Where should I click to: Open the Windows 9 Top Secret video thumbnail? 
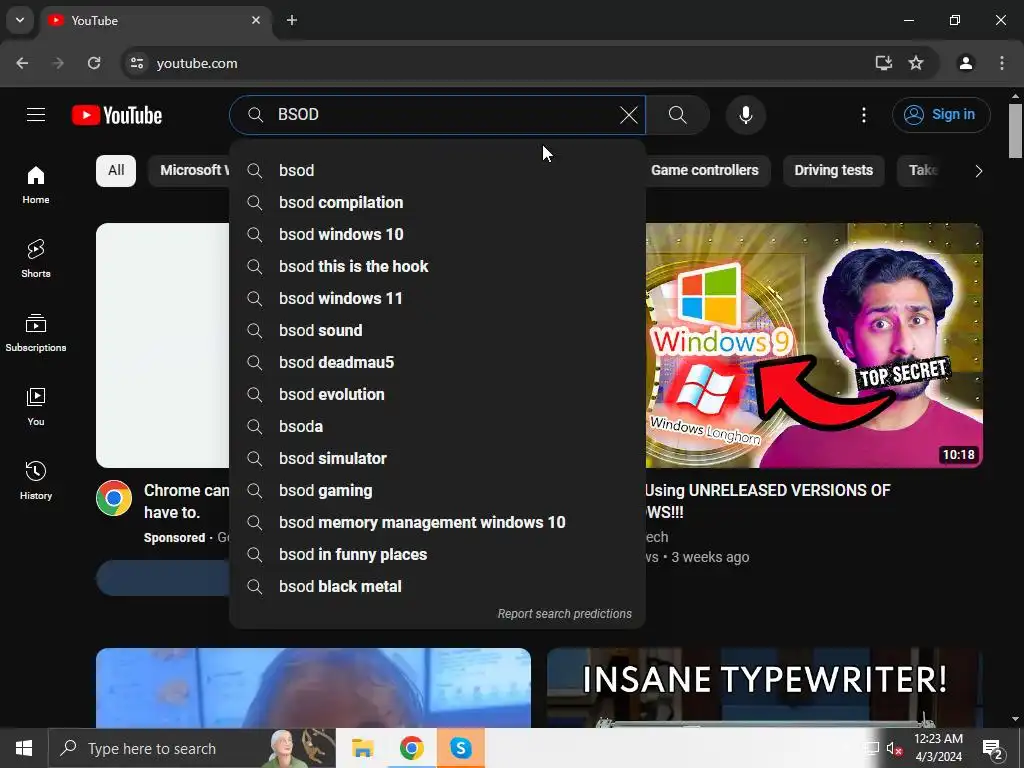click(x=814, y=345)
